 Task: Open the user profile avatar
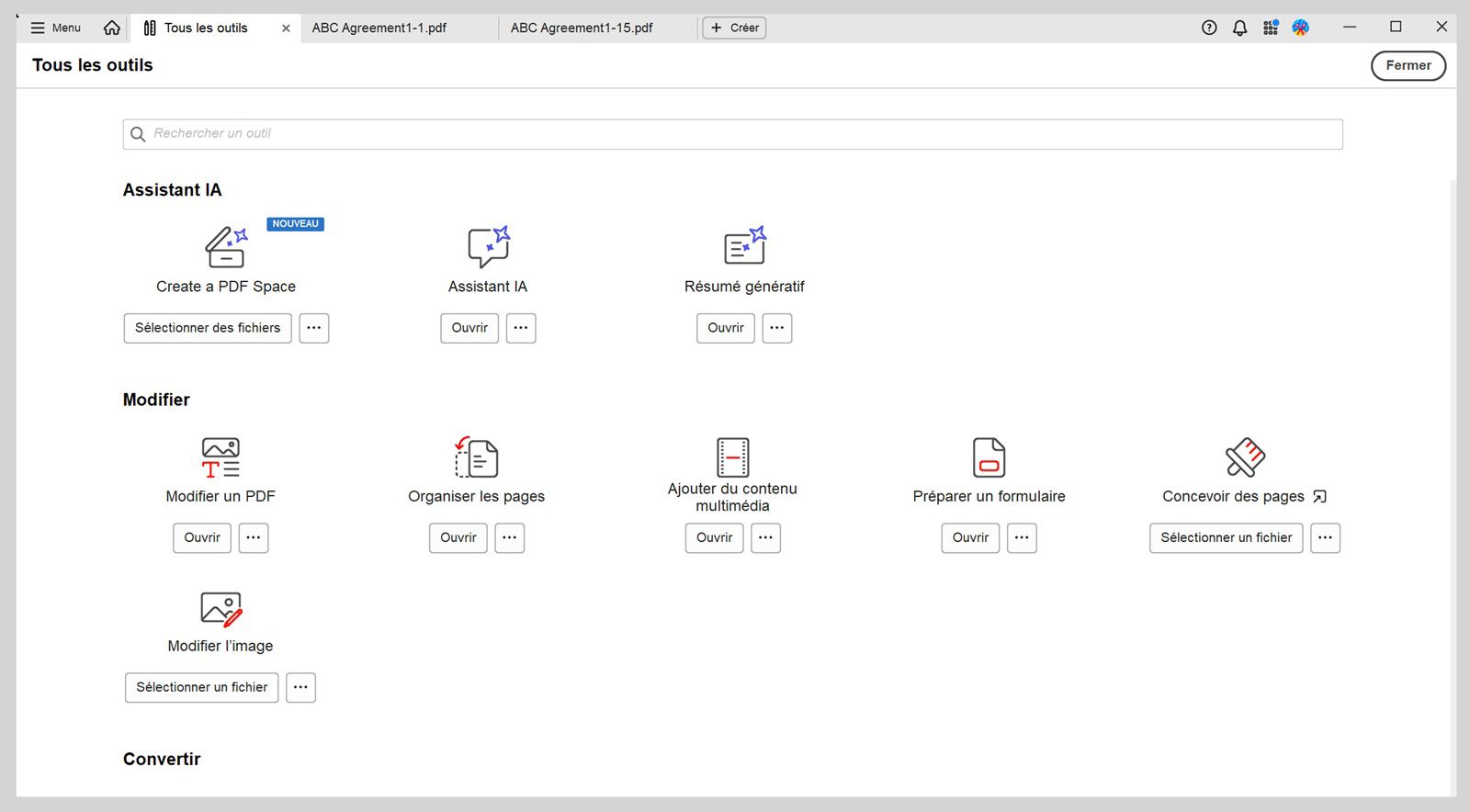point(1301,28)
